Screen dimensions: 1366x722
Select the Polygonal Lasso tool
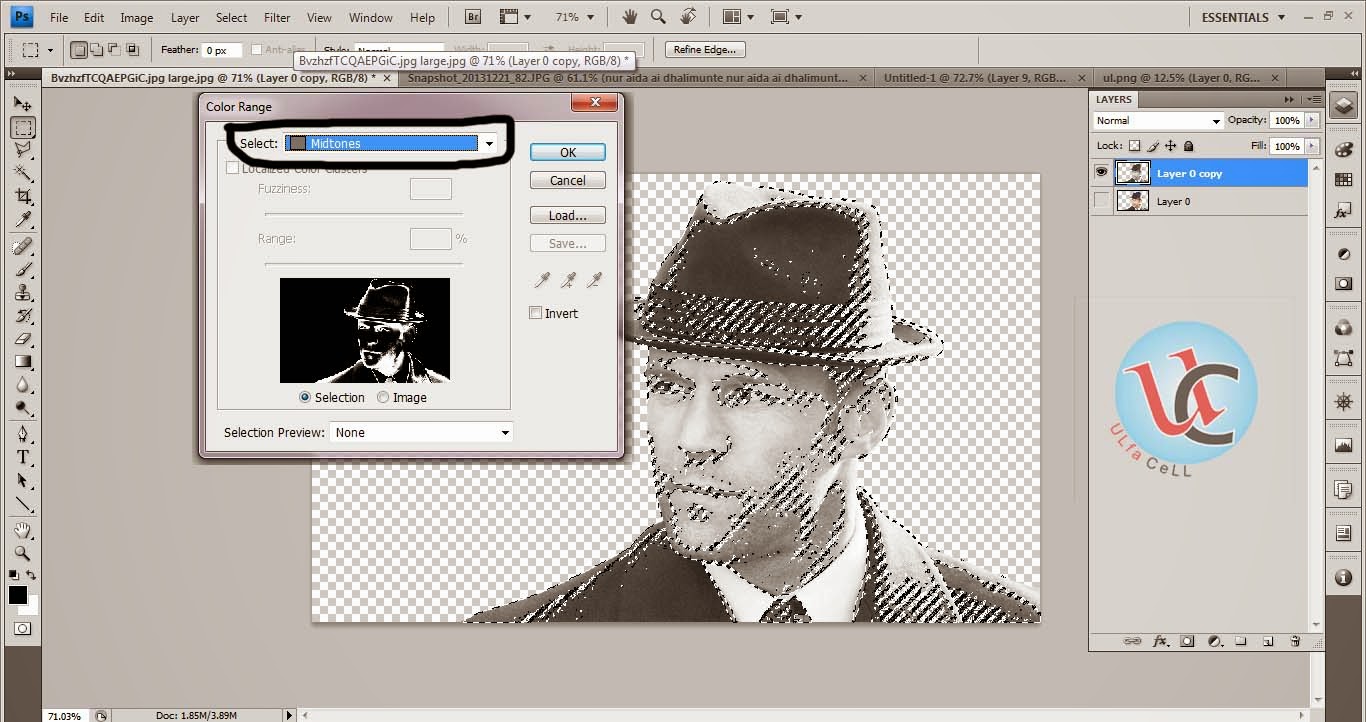click(x=22, y=150)
